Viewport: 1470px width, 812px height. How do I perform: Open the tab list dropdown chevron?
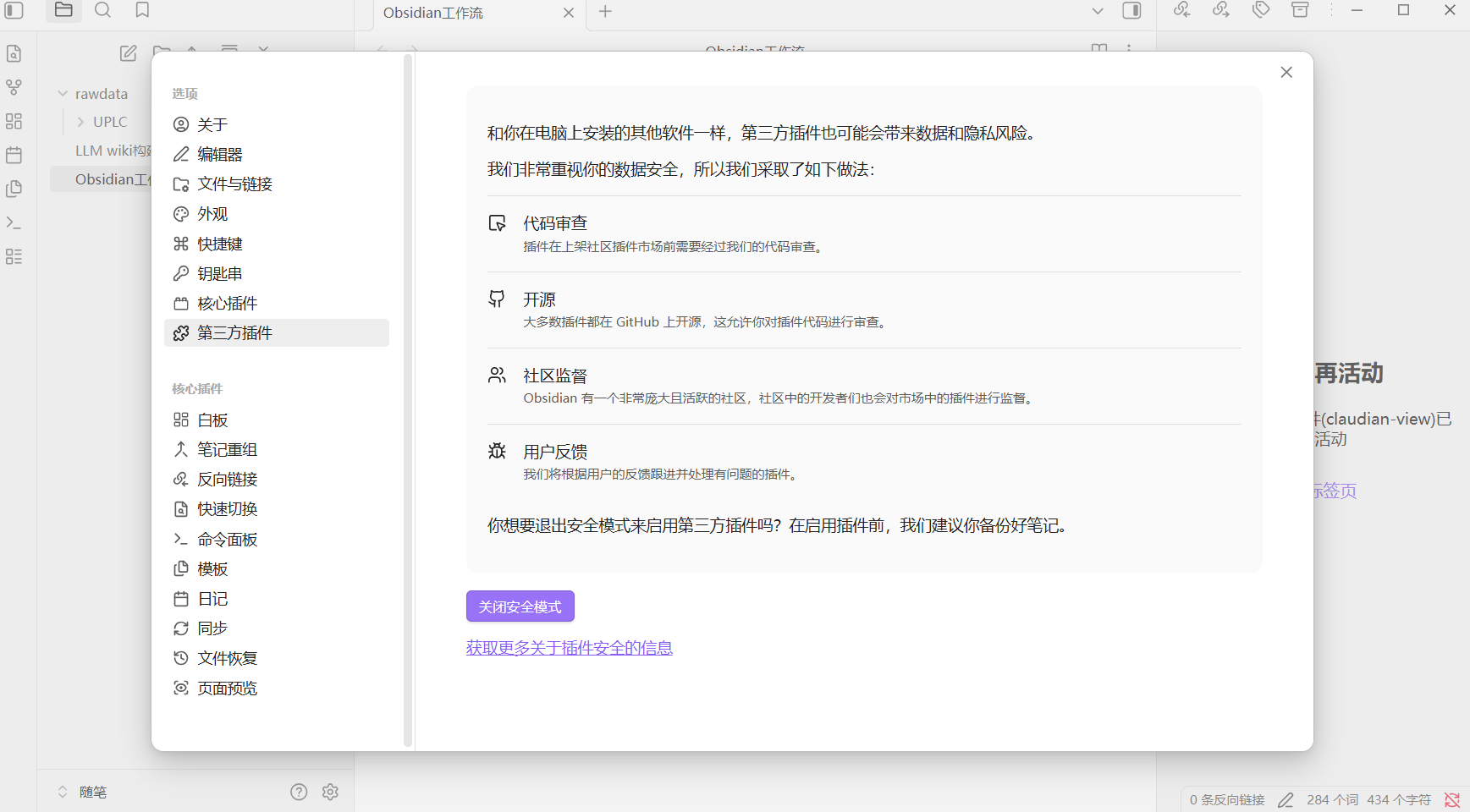(x=1098, y=11)
